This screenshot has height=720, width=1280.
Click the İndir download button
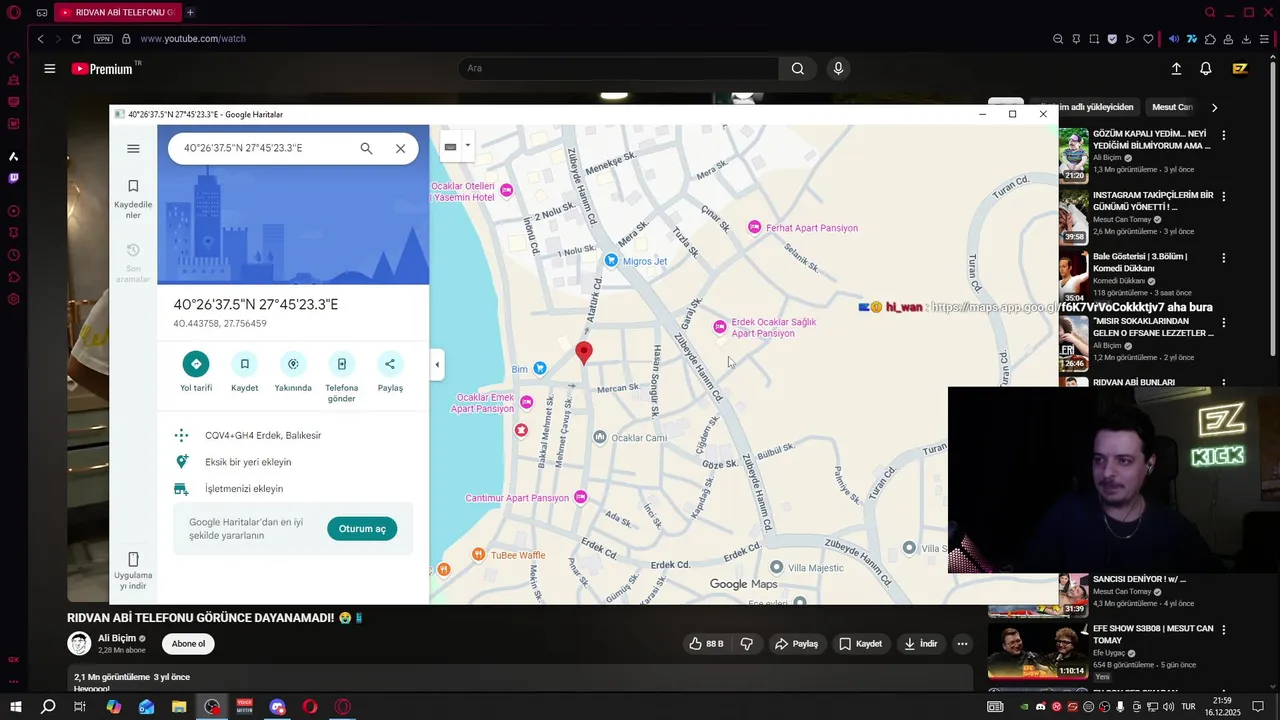921,644
